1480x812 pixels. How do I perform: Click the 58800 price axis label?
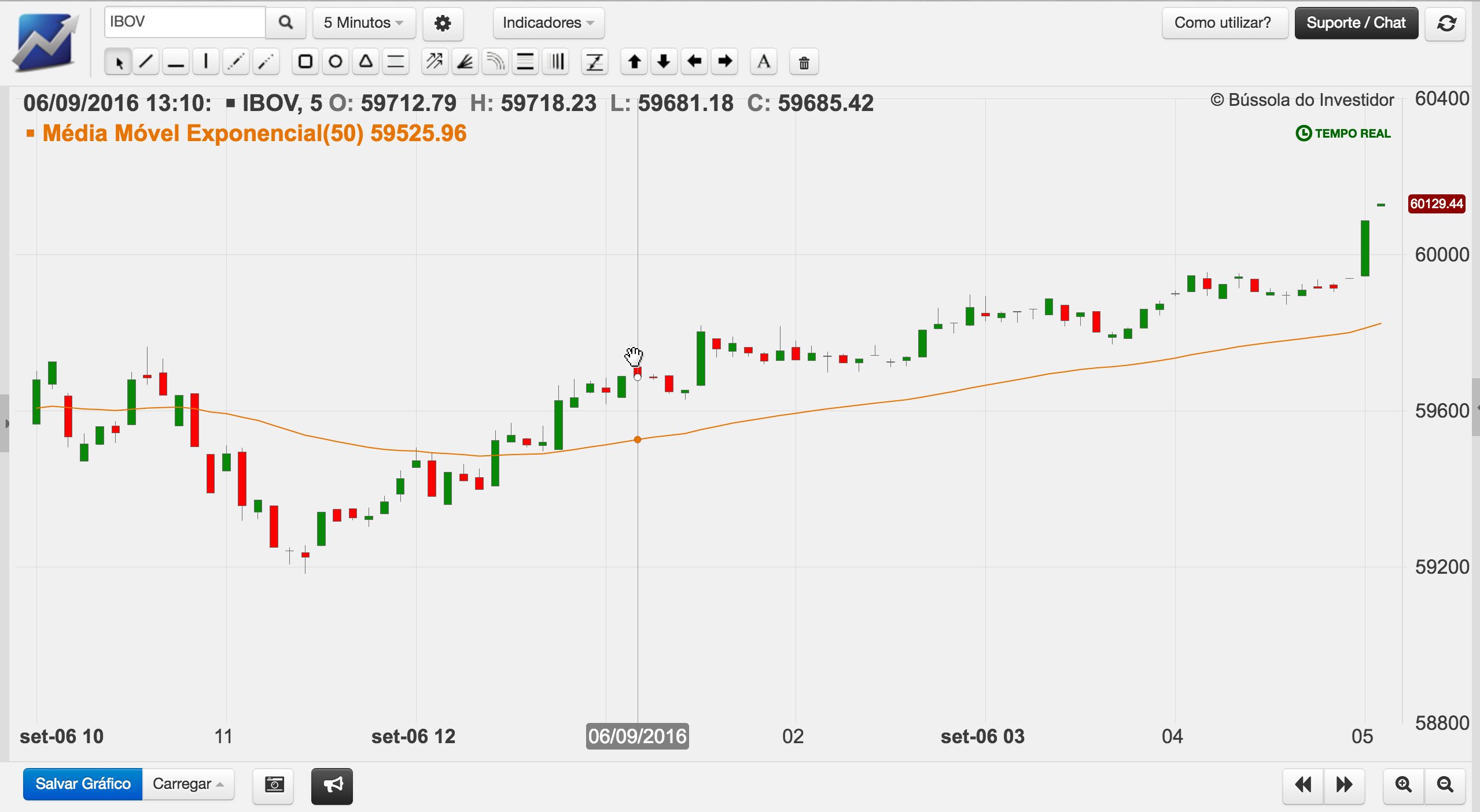pyautogui.click(x=1442, y=723)
